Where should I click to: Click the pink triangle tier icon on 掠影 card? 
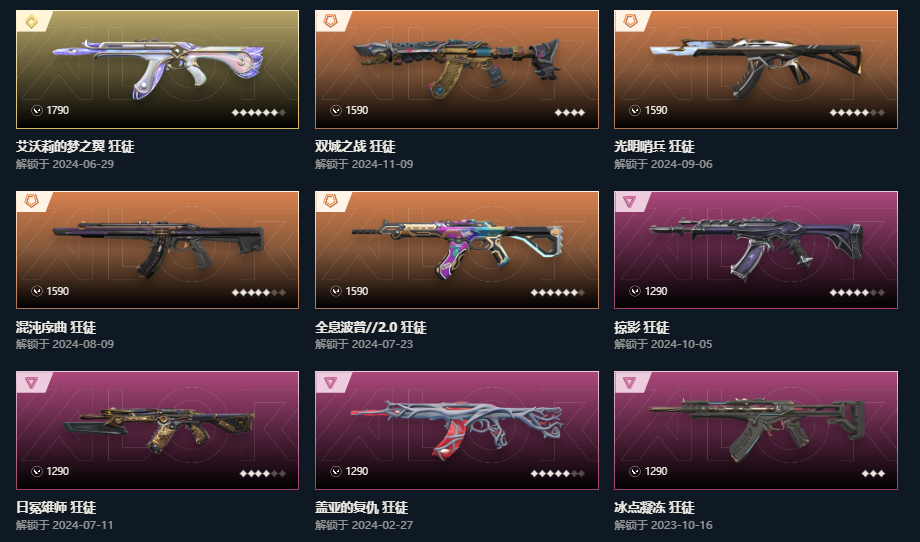pos(630,202)
